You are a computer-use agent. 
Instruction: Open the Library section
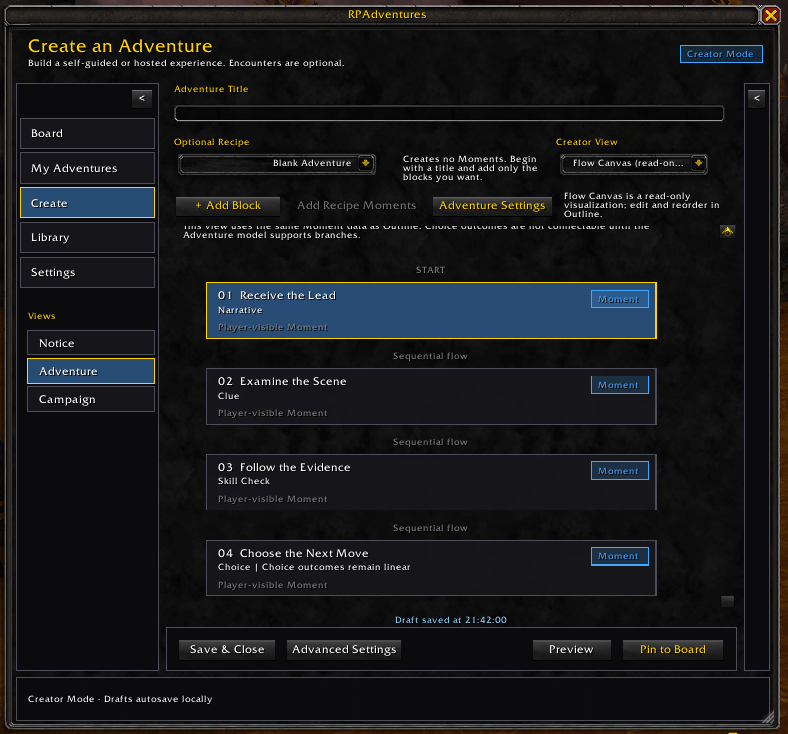(x=87, y=238)
